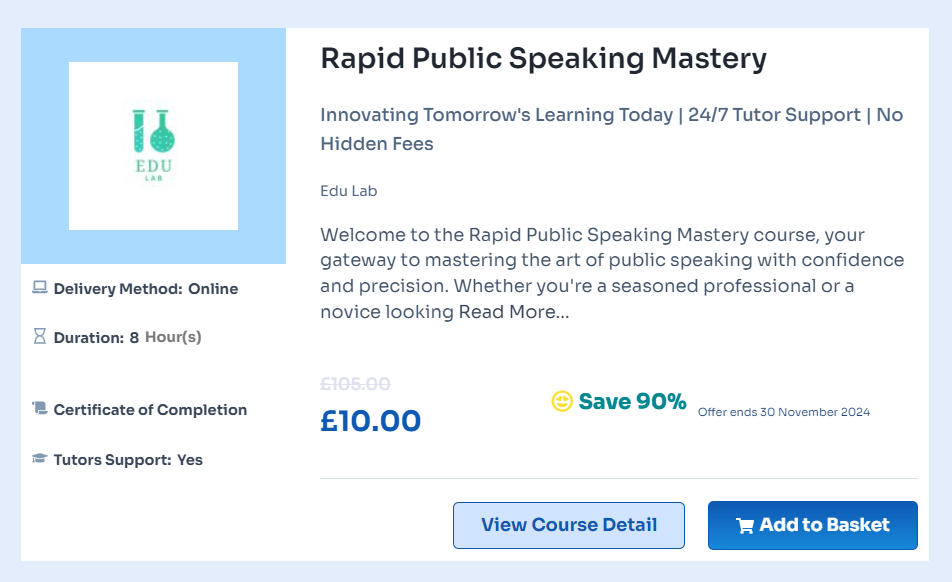Viewport: 952px width, 582px height.
Task: Click the Edu Lab flask logo
Action: (152, 144)
